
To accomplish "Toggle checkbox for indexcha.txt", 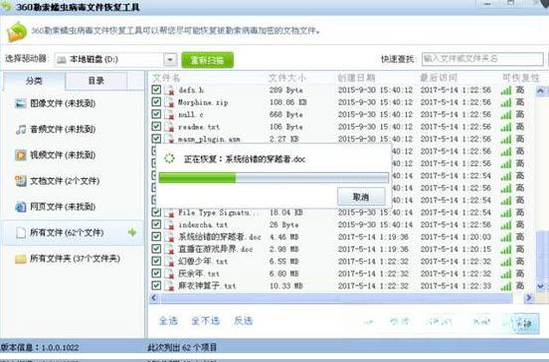I will point(156,224).
